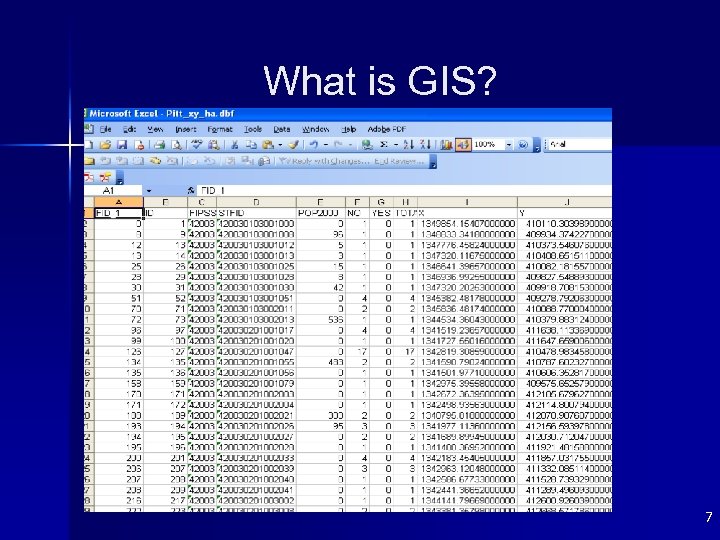Click the Zoom percentage box 100%
The height and width of the screenshot is (540, 720).
coord(488,145)
